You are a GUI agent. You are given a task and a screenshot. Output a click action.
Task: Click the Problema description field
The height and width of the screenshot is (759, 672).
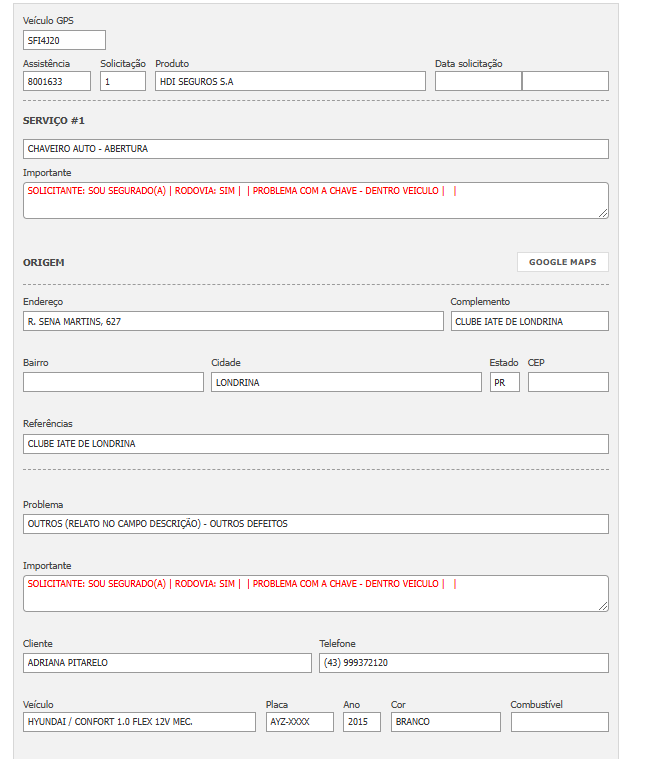pyautogui.click(x=315, y=524)
